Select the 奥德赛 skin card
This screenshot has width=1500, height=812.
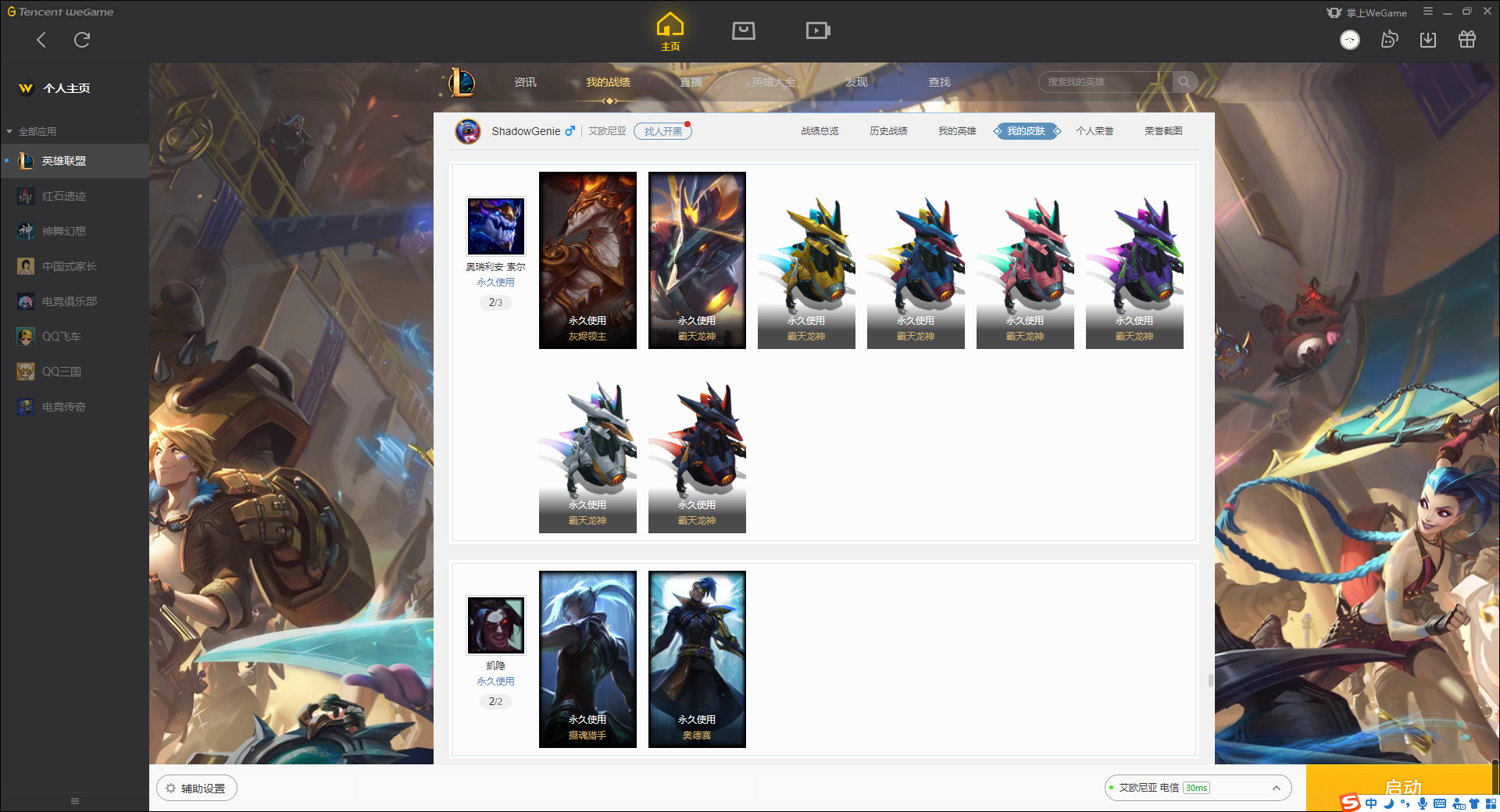click(697, 659)
